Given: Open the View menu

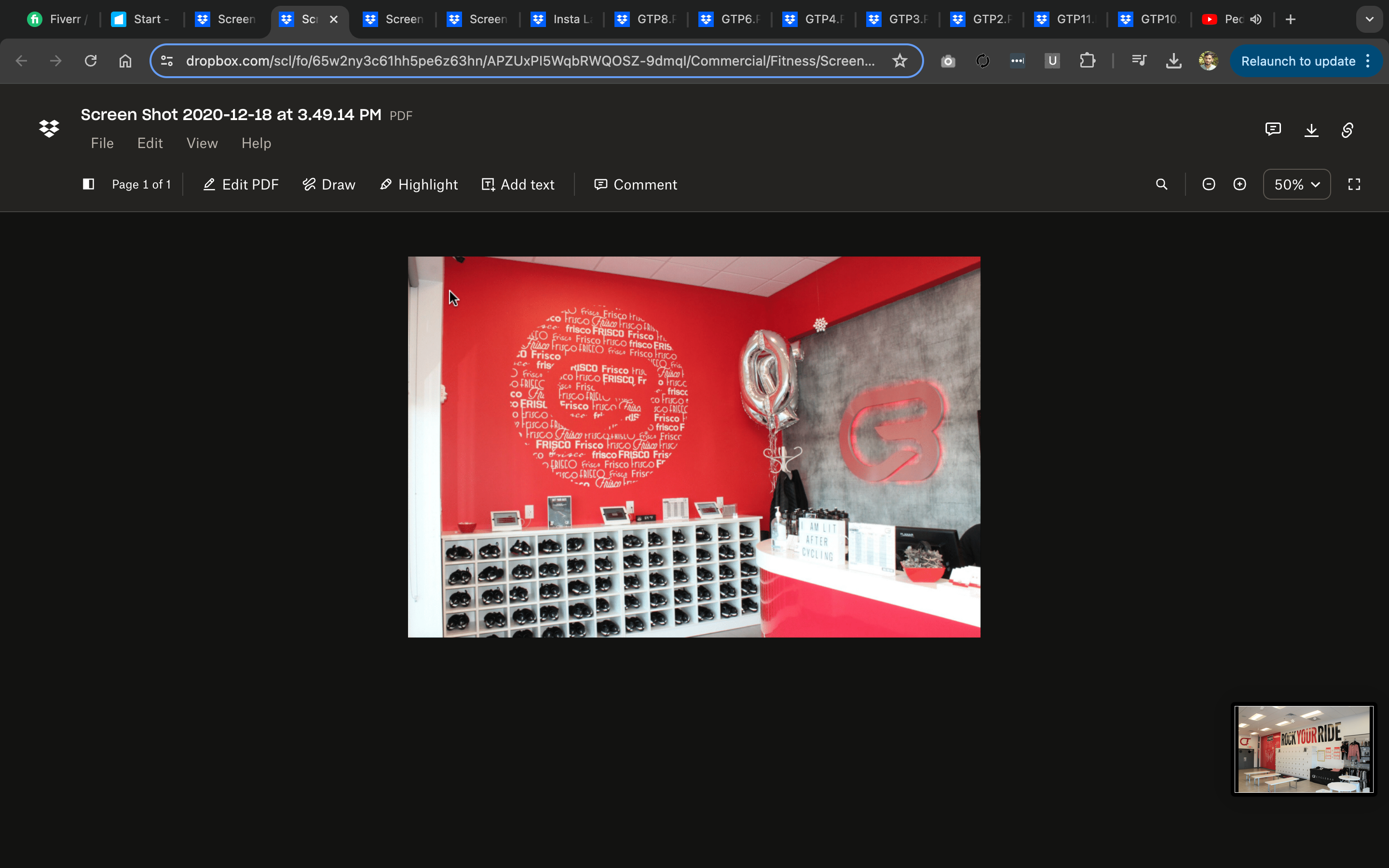Looking at the screenshot, I should 202,143.
